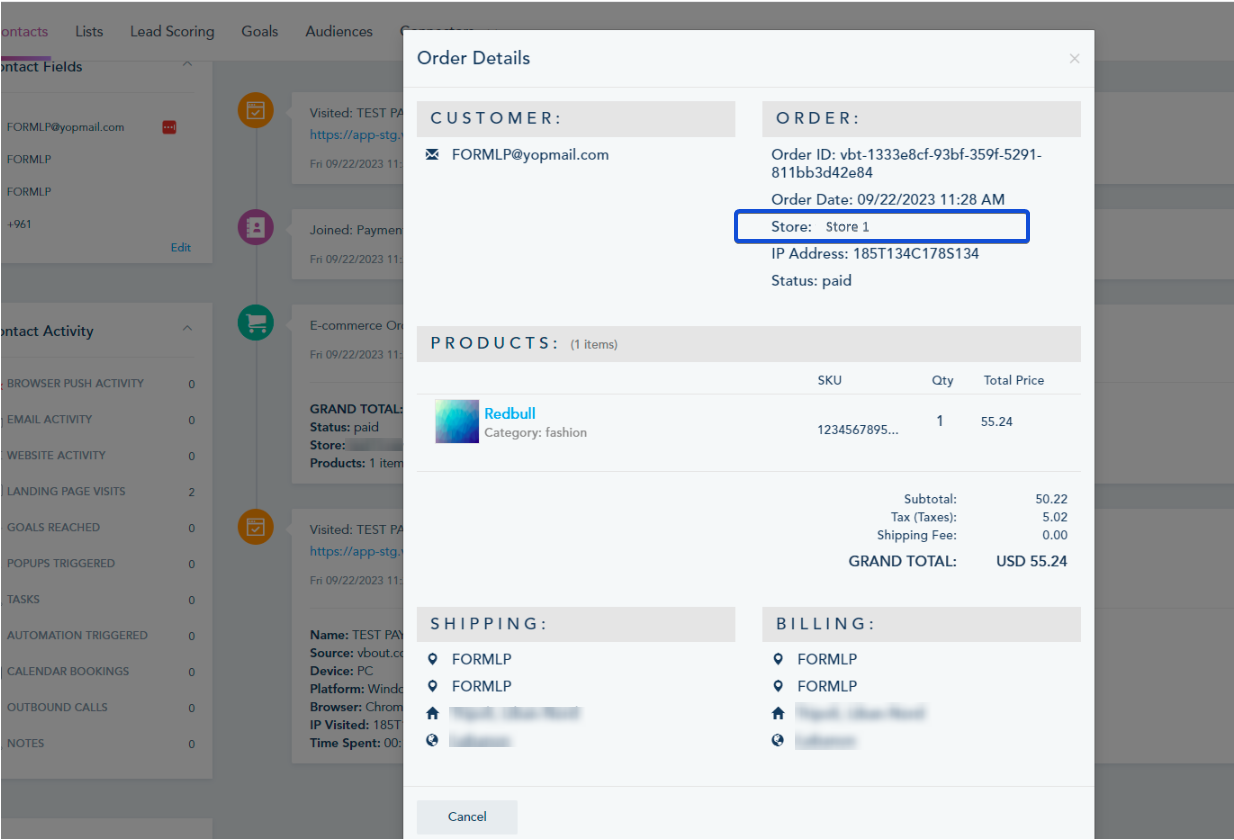The width and height of the screenshot is (1234, 840).
Task: Click the Cancel button
Action: [467, 817]
